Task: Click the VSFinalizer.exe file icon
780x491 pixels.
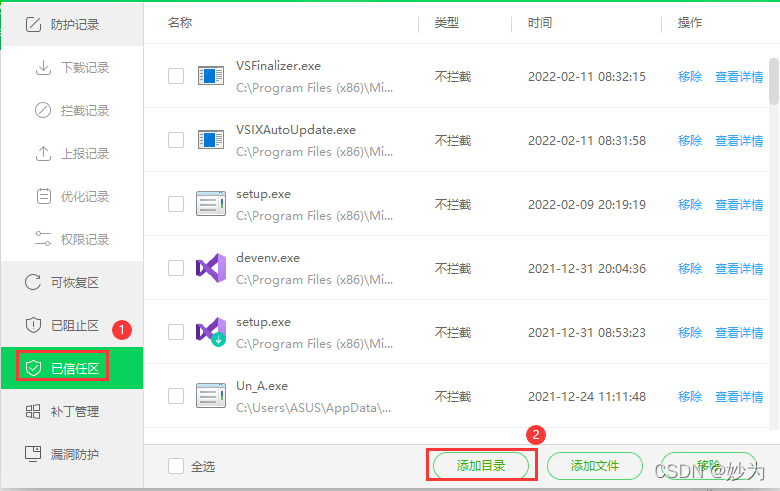Action: point(210,76)
